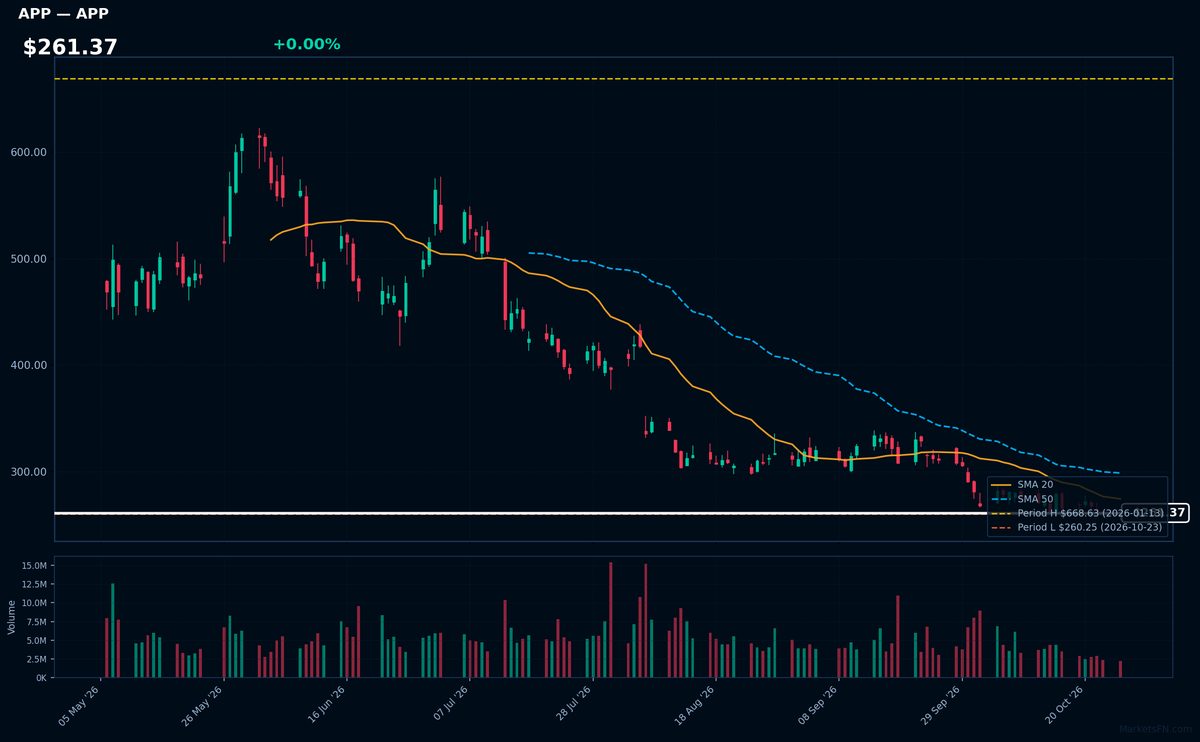The image size is (1200, 742).
Task: Select the $261.37 current price heading
Action: (x=70, y=47)
